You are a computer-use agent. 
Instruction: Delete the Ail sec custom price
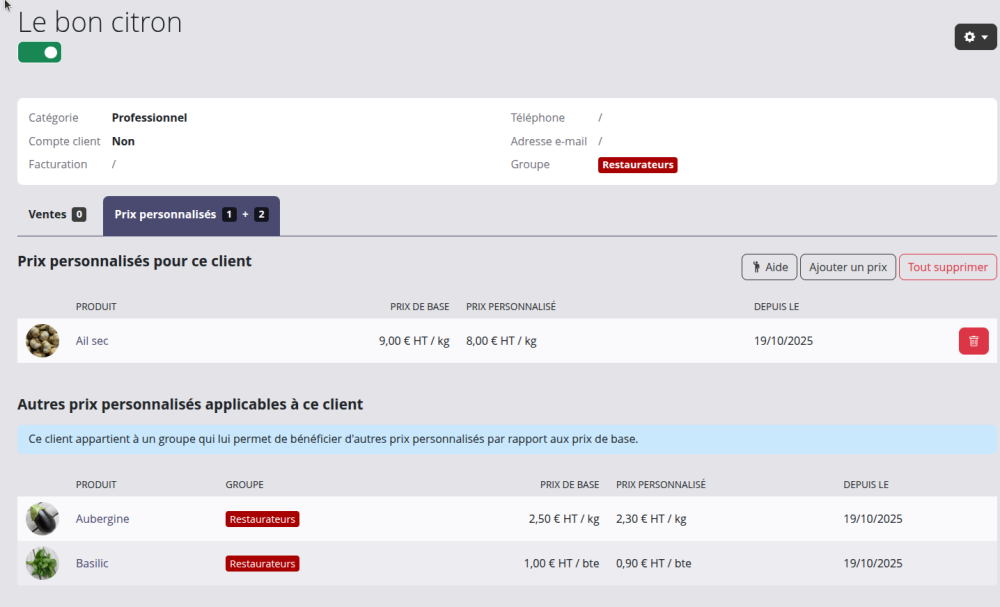(973, 341)
